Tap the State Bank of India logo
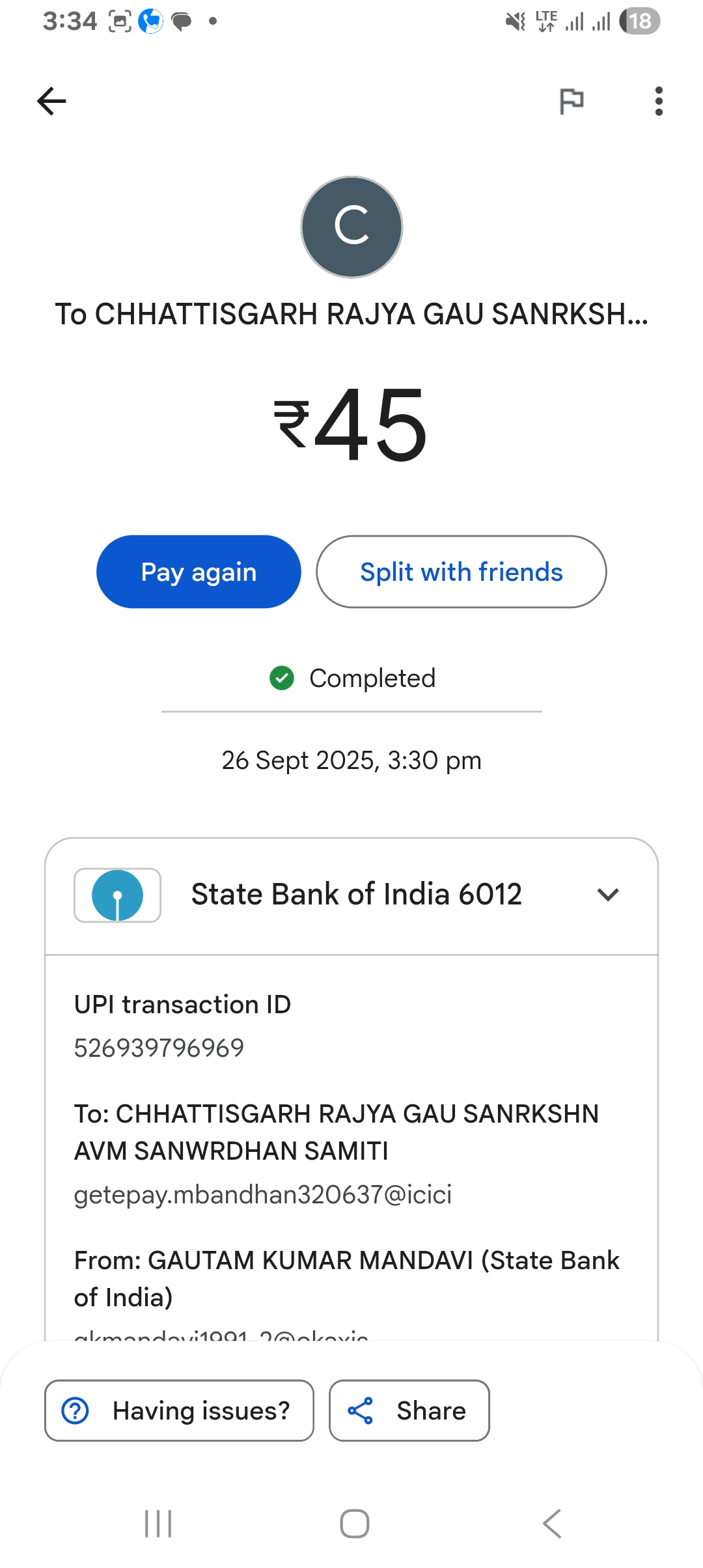 117,895
